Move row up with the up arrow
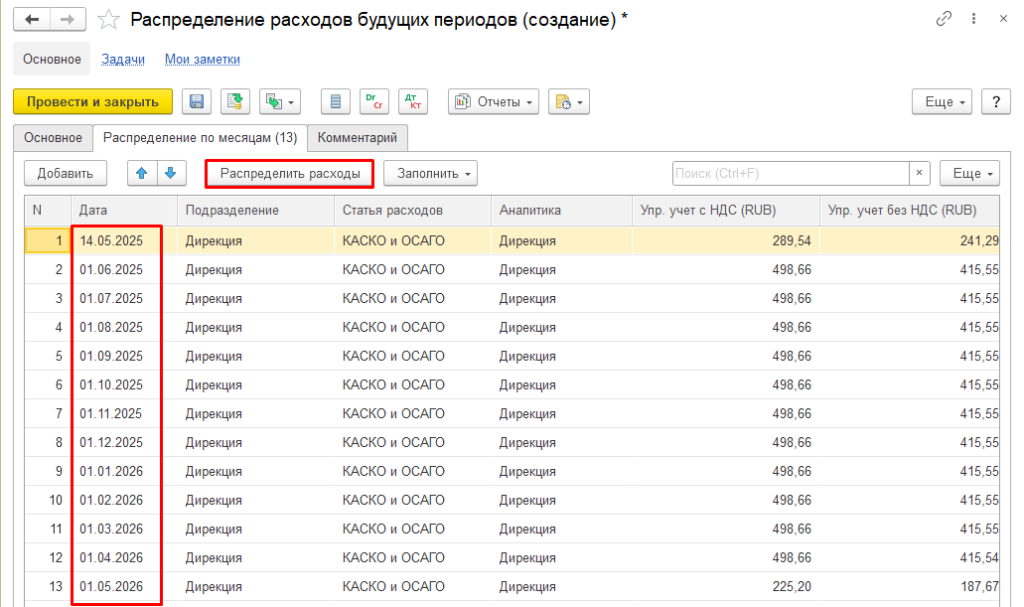The height and width of the screenshot is (607, 1024). click(x=141, y=173)
